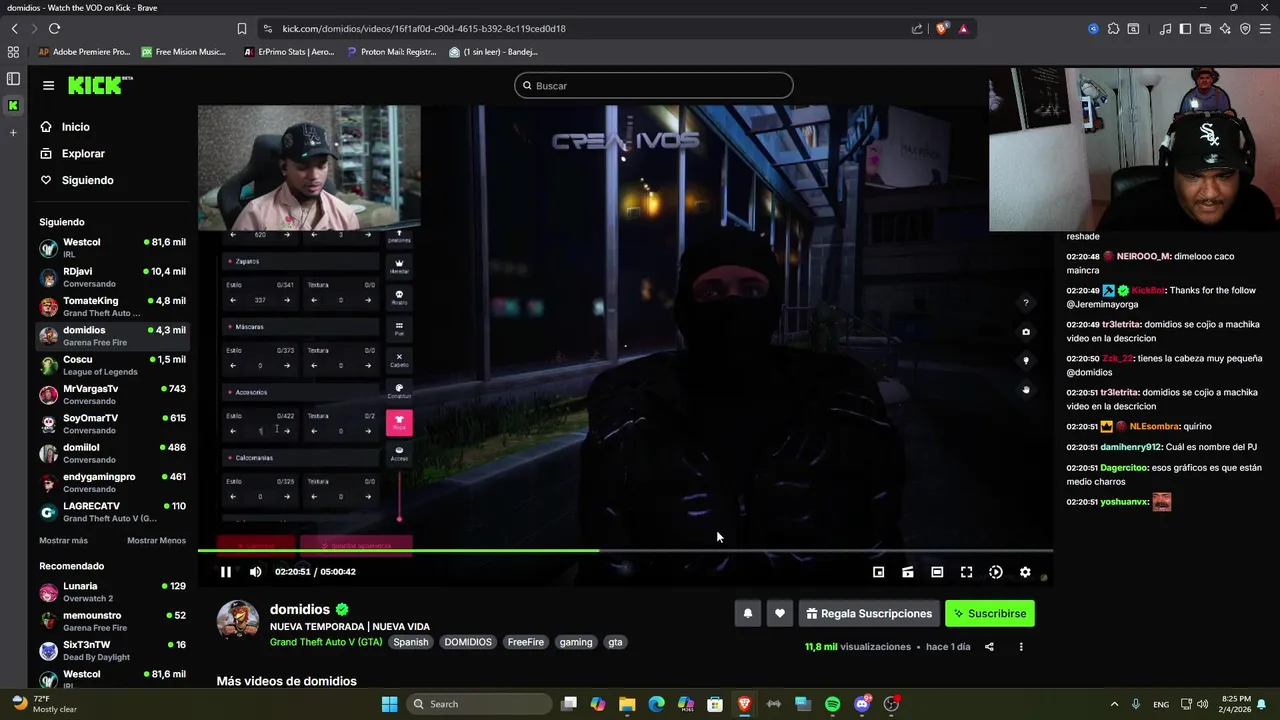The image size is (1280, 720).
Task: Open the Brave Wallet icon
Action: pyautogui.click(x=1206, y=29)
